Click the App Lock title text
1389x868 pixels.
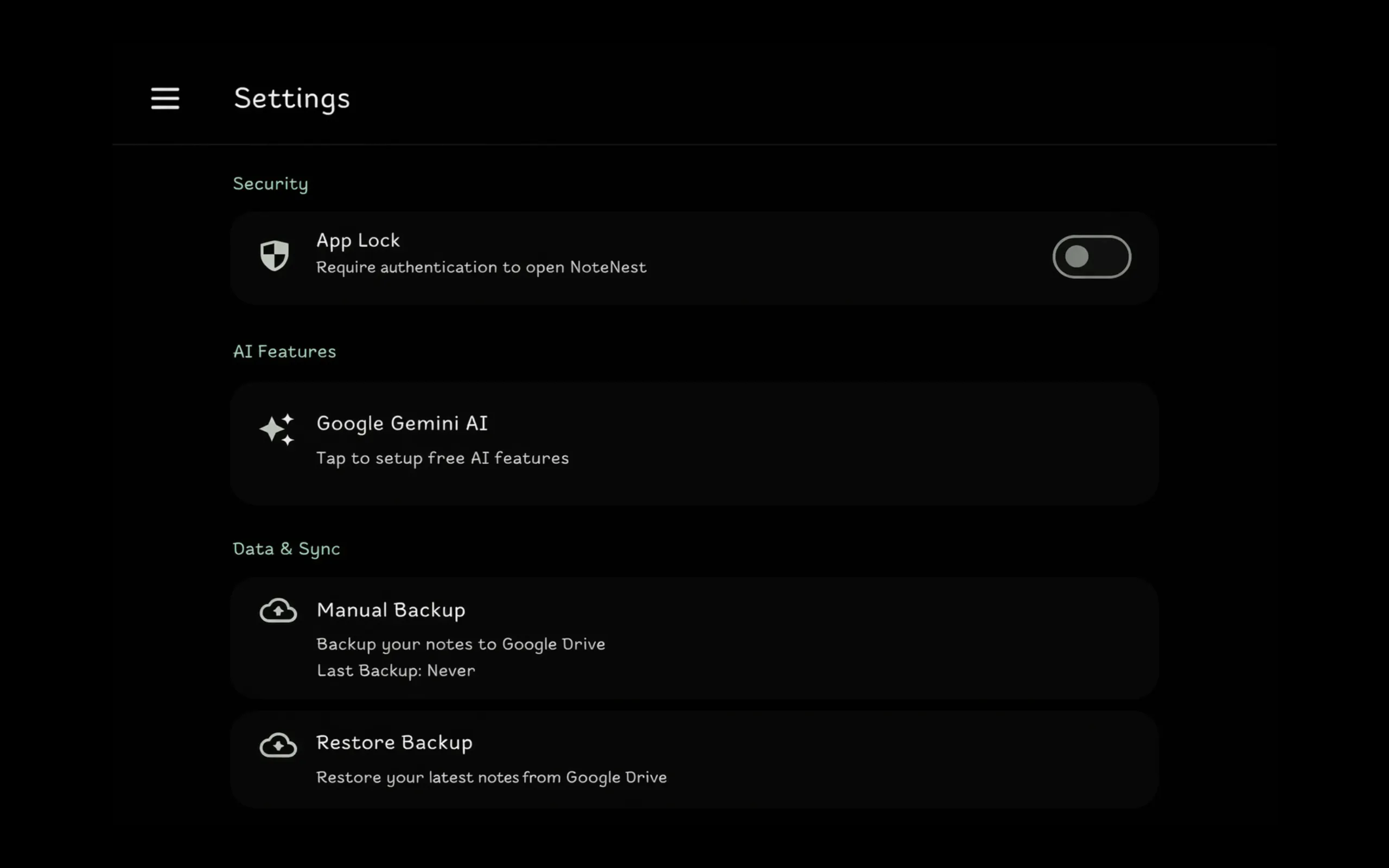[x=358, y=240]
